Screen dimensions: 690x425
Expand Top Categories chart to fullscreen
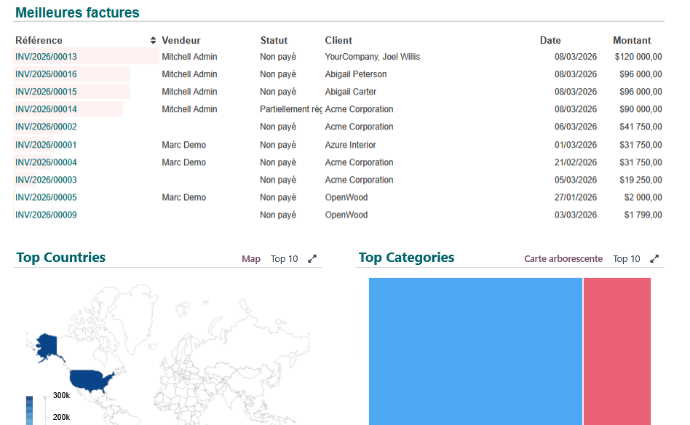[x=655, y=259]
